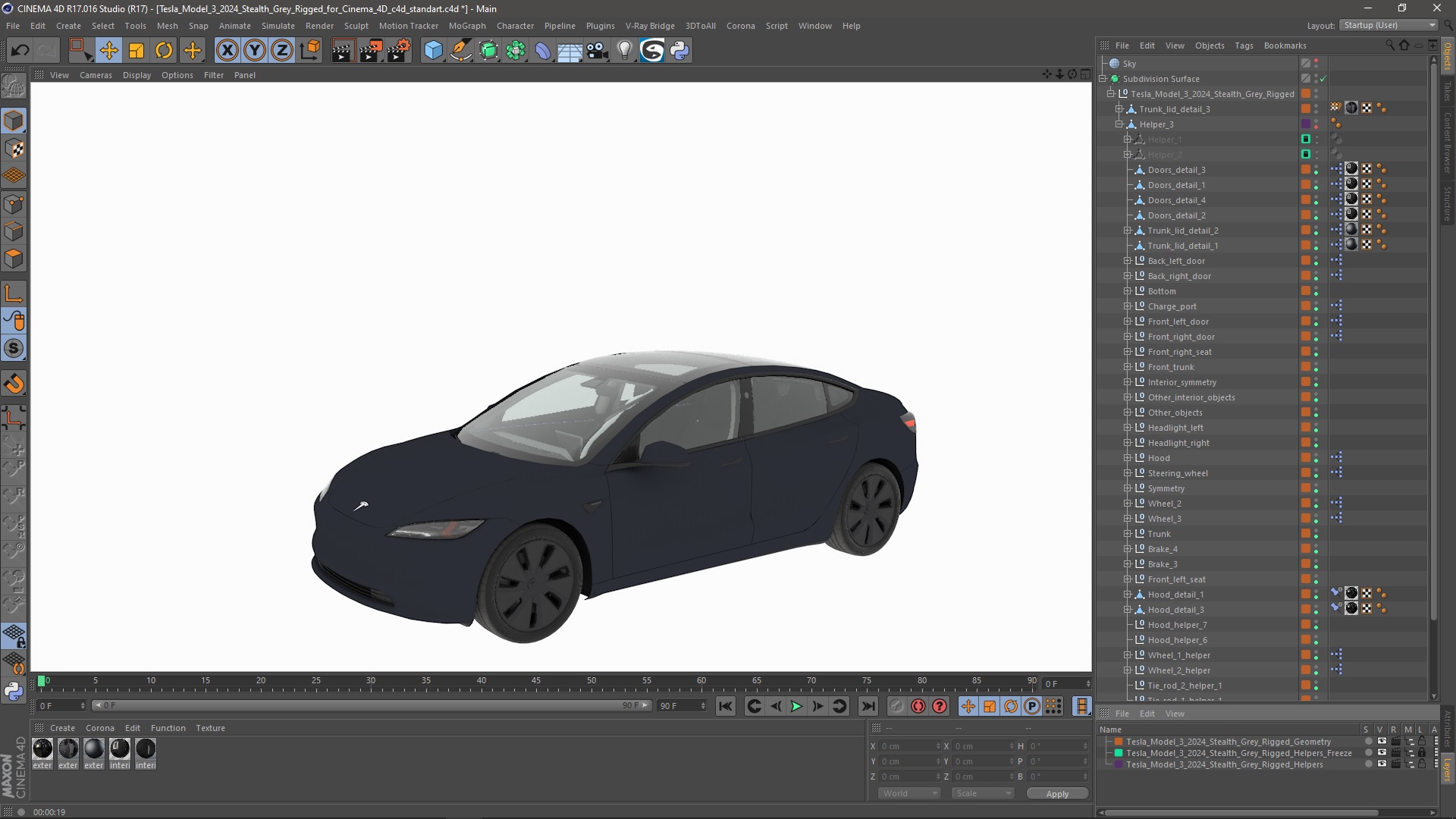Collapse the Tesla_Model_3_2024_Stealth_Grey_Rigged root
Screen dimensions: 1456x819
tap(1110, 94)
